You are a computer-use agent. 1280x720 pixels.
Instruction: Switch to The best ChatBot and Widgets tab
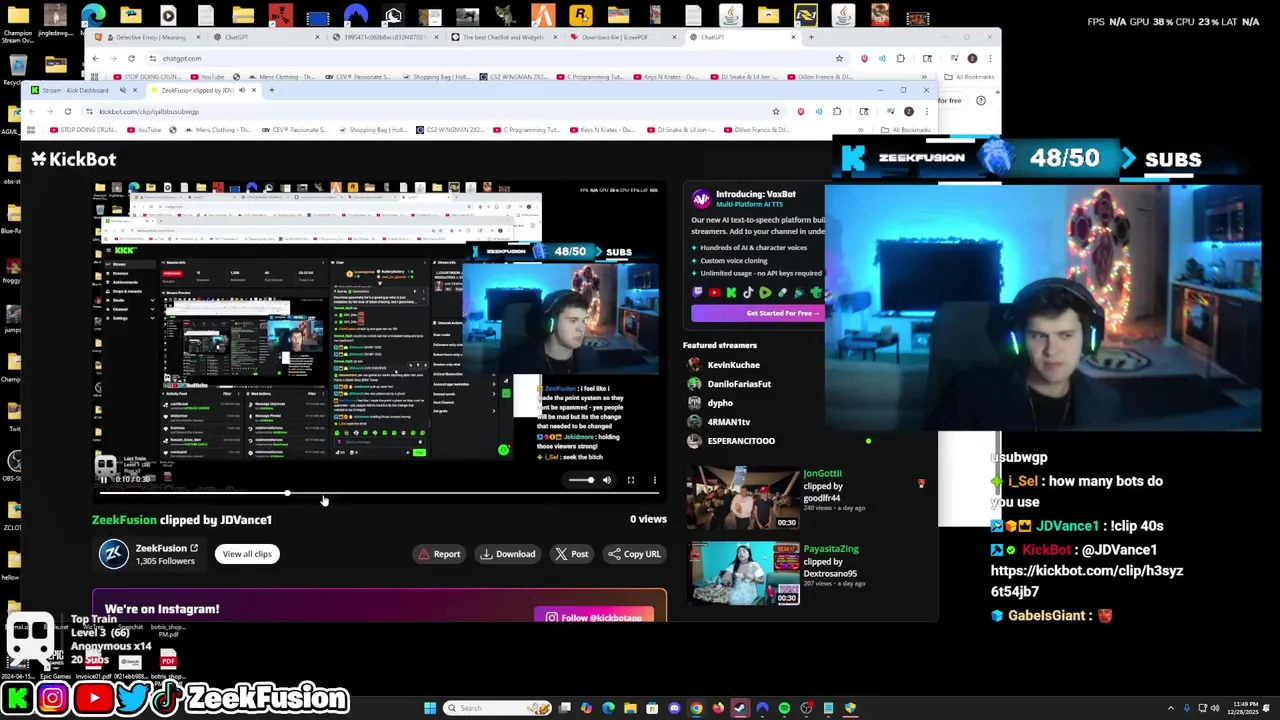(503, 37)
